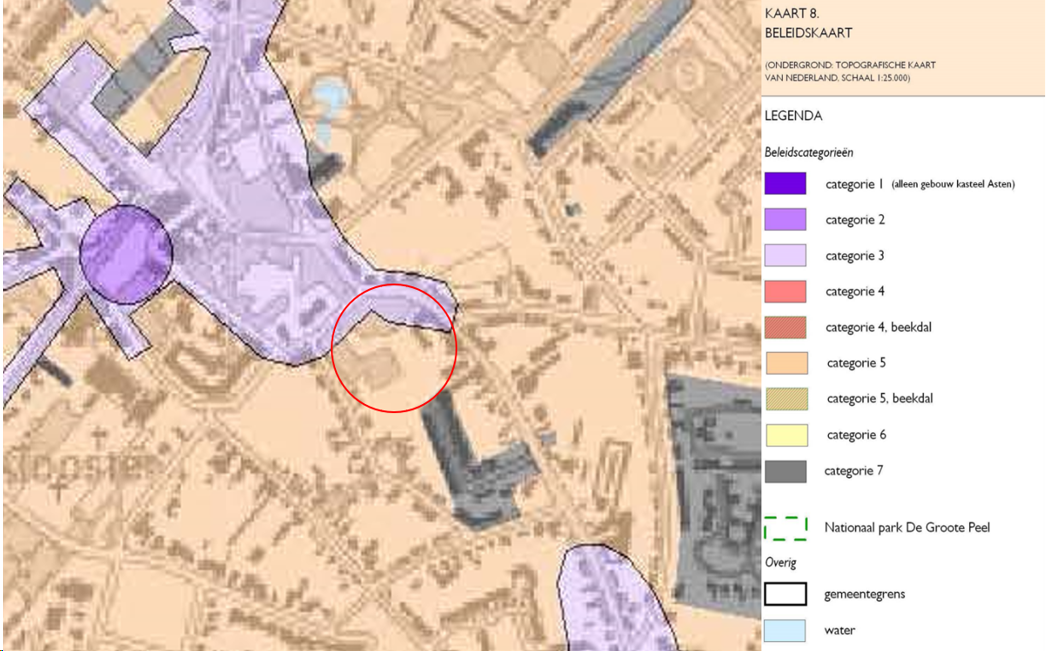Click the light blue water legend swatch
1049x651 pixels.
pyautogui.click(x=785, y=631)
